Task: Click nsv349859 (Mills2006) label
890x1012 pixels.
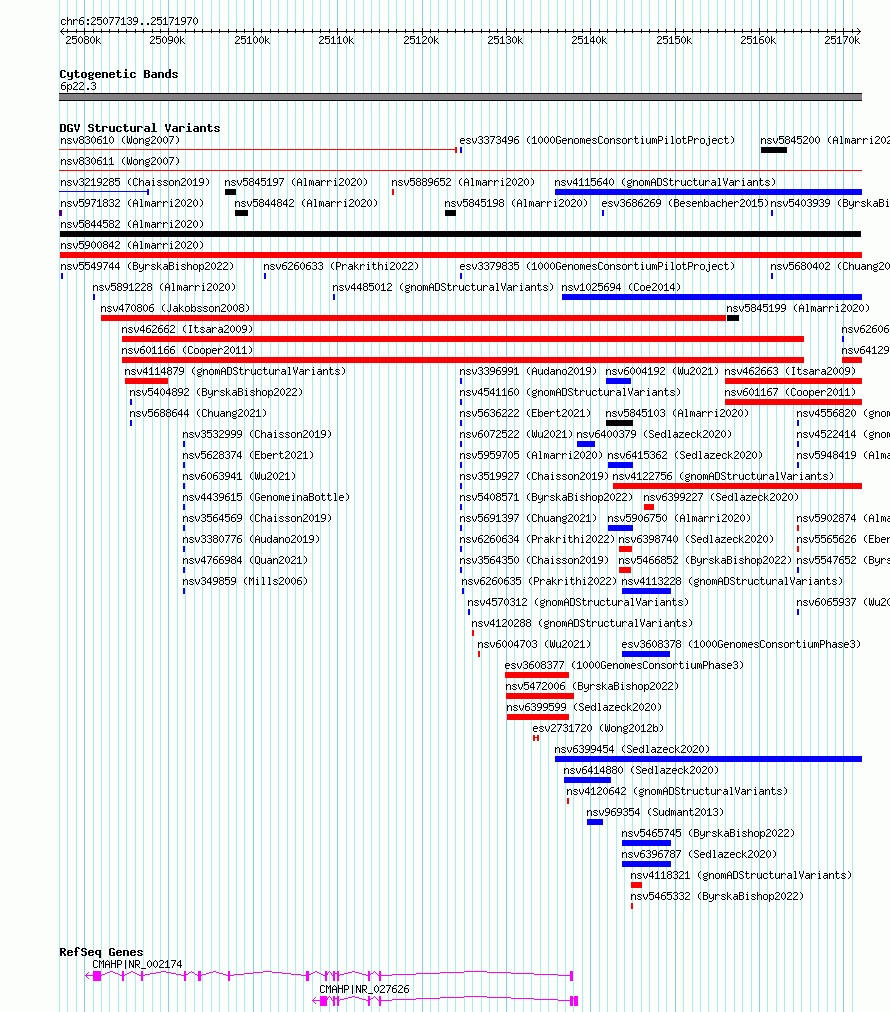Action: (245, 582)
